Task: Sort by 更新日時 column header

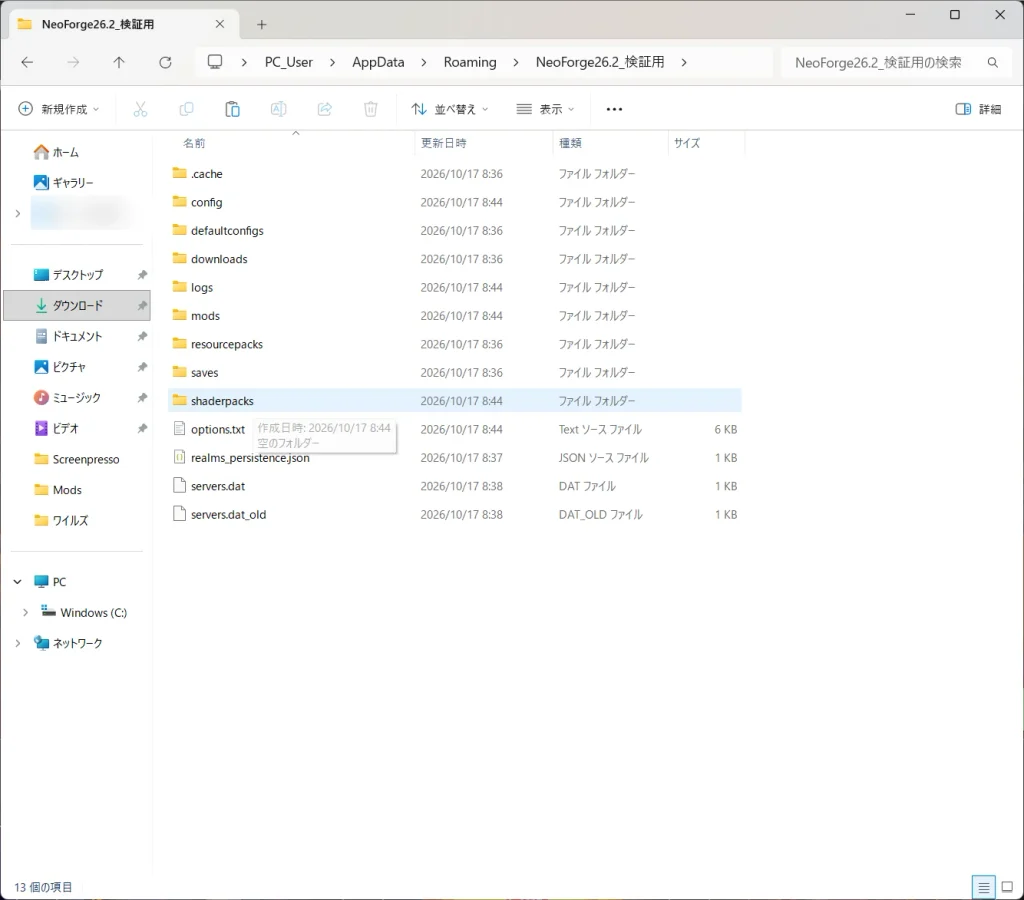Action: click(443, 143)
